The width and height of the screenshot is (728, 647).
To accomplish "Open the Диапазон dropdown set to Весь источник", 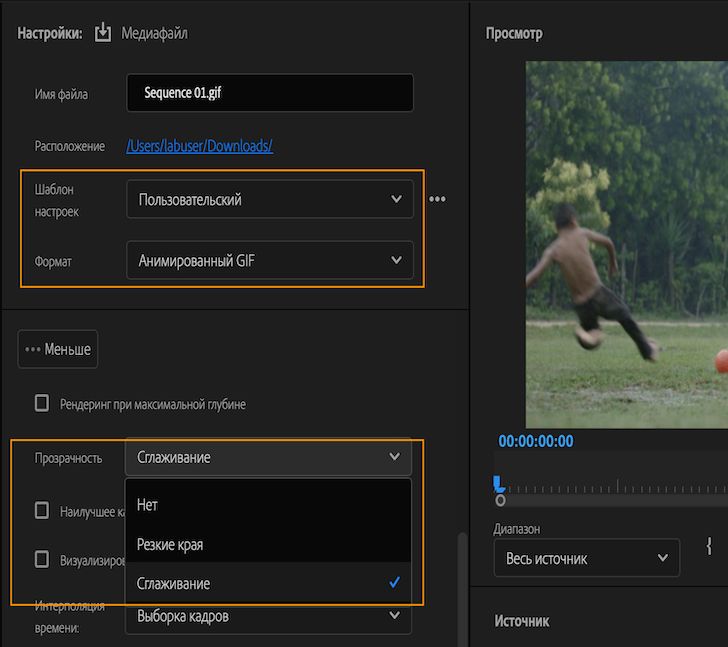I will [x=586, y=558].
